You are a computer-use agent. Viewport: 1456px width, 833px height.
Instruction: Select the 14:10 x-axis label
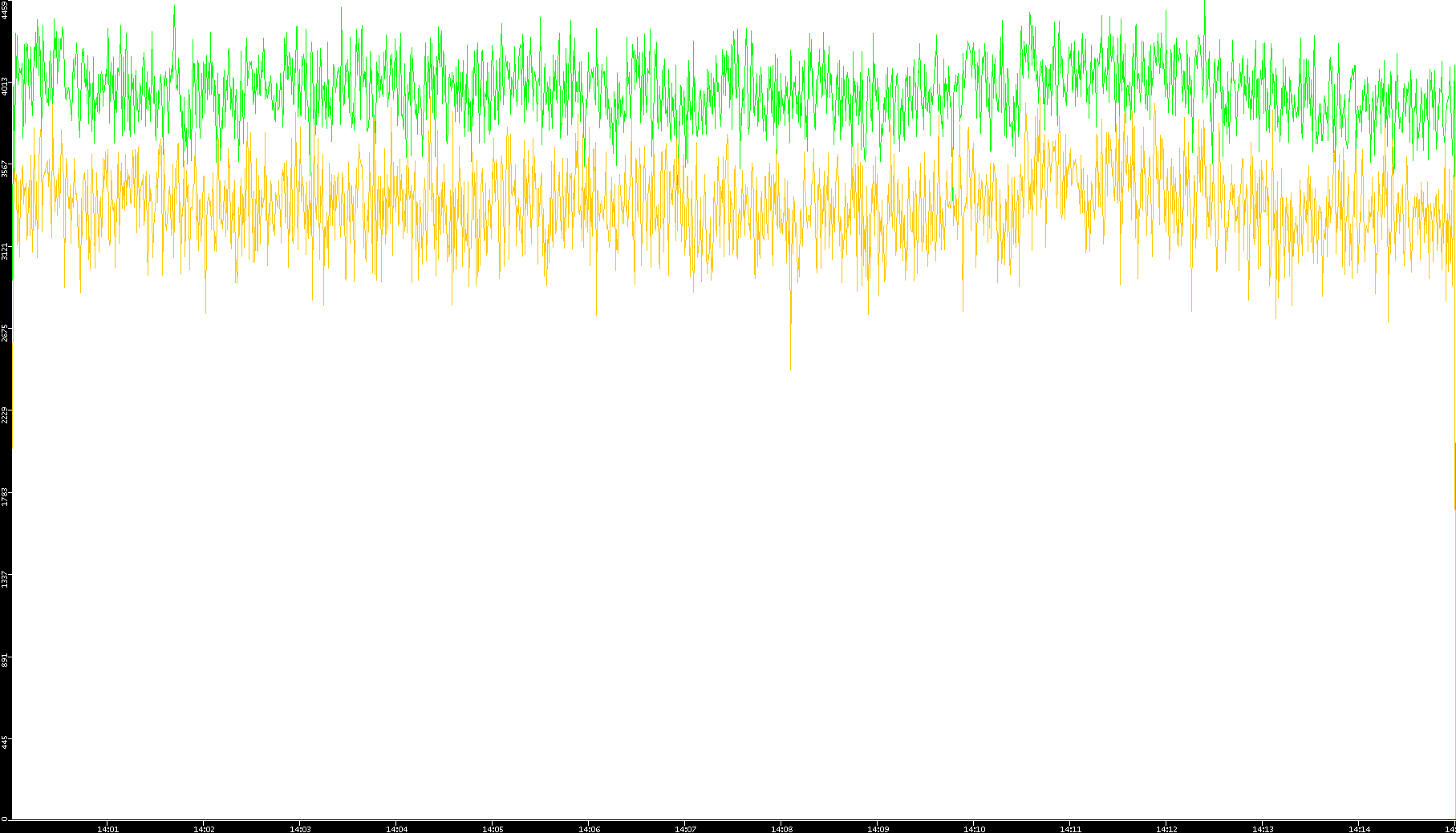(974, 829)
